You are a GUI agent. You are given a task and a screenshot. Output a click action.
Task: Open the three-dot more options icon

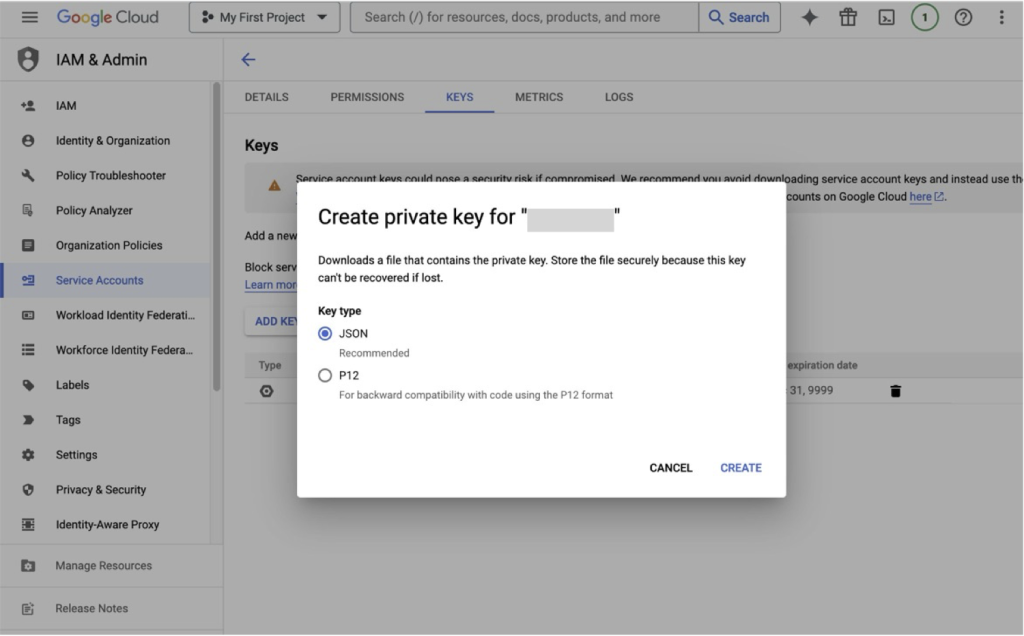point(1002,16)
